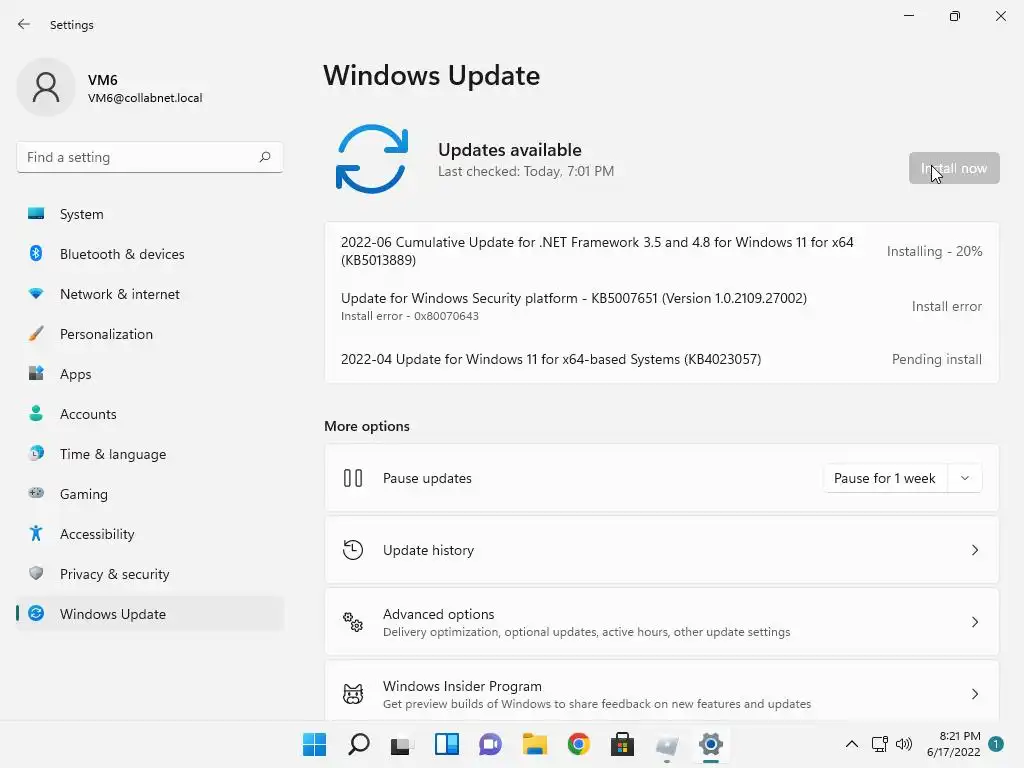The width and height of the screenshot is (1024, 768).
Task: Click the 'Install error' status on the right
Action: point(946,306)
